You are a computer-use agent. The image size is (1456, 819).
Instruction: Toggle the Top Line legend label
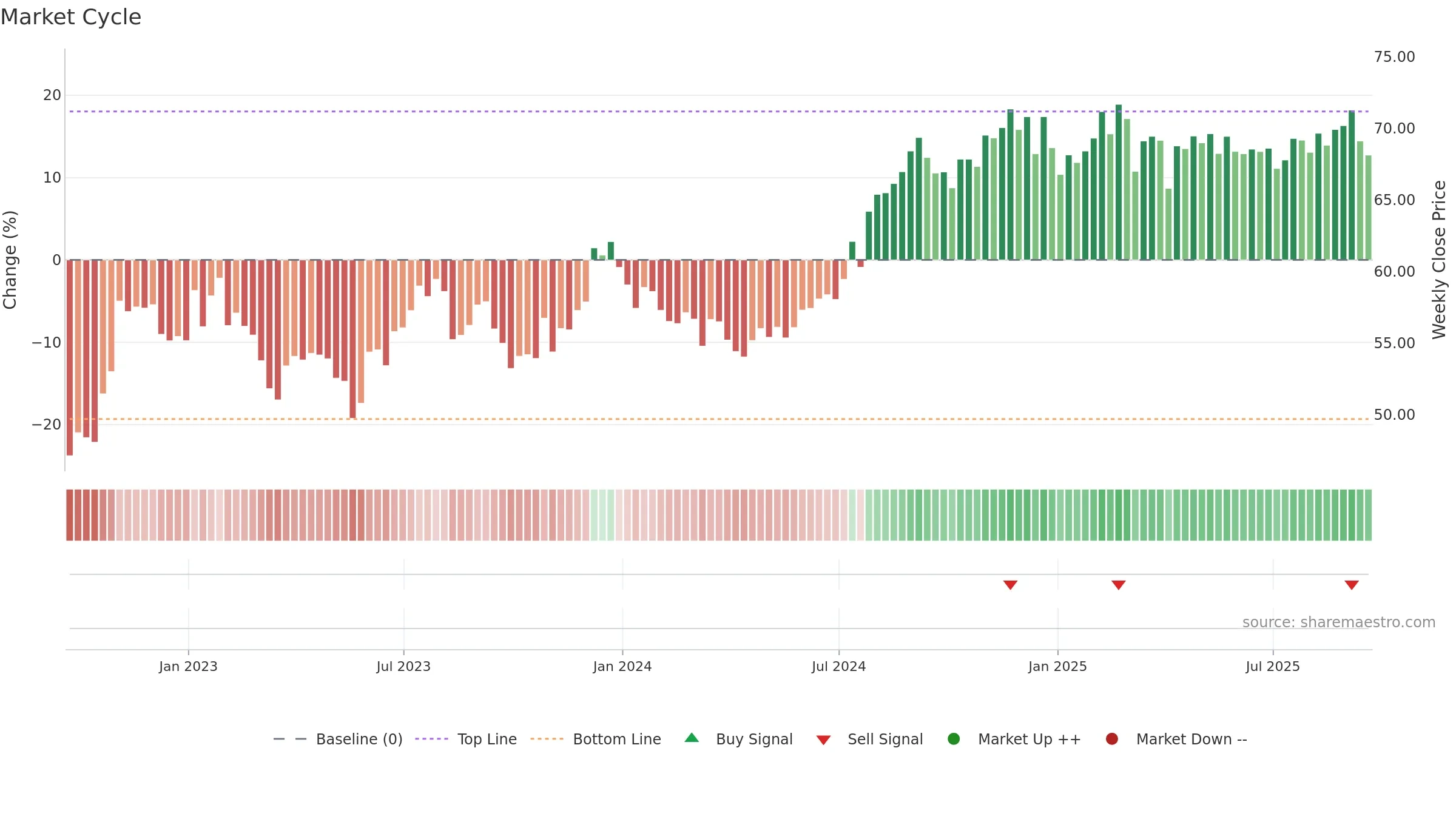(487, 739)
